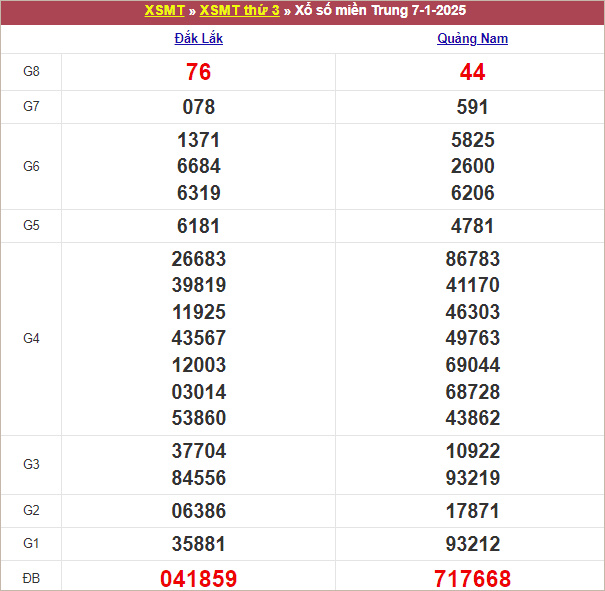Click Đắk Lắk G7 result 078

[198, 107]
